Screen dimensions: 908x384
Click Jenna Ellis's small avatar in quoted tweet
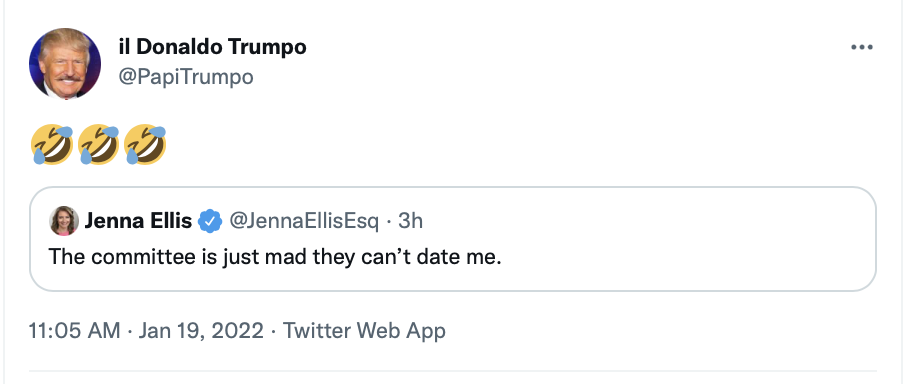pyautogui.click(x=64, y=221)
